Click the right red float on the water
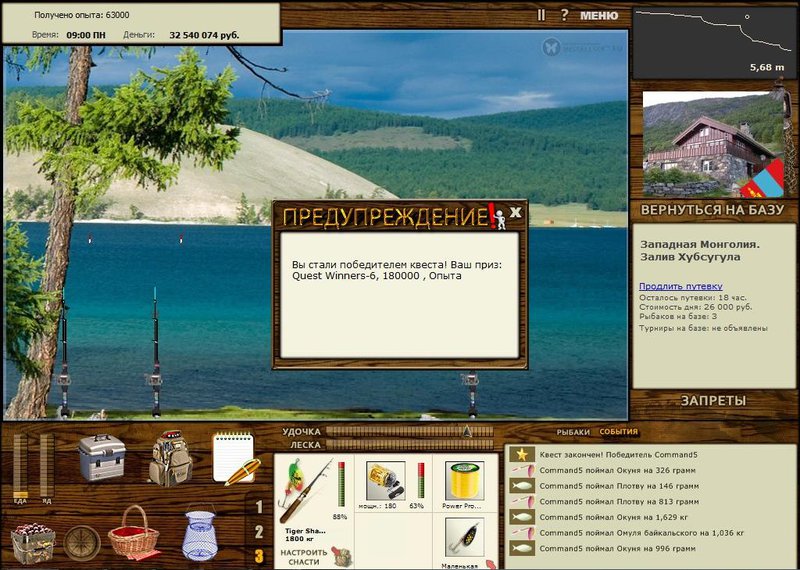 [x=181, y=237]
